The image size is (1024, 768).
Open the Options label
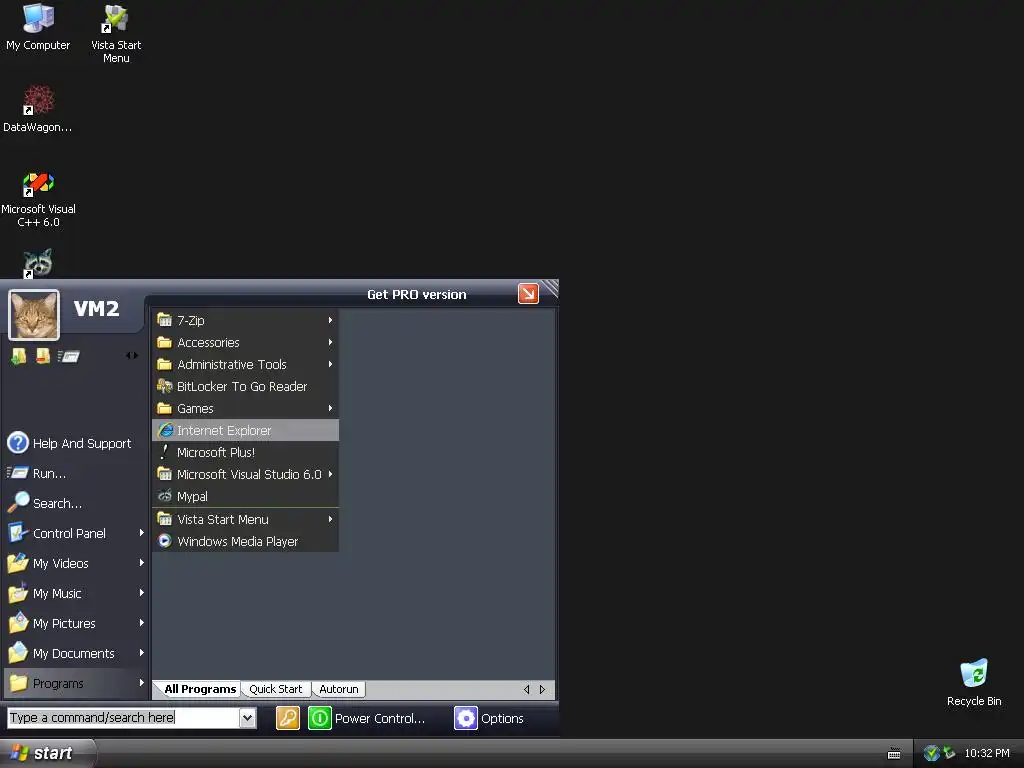pos(502,718)
